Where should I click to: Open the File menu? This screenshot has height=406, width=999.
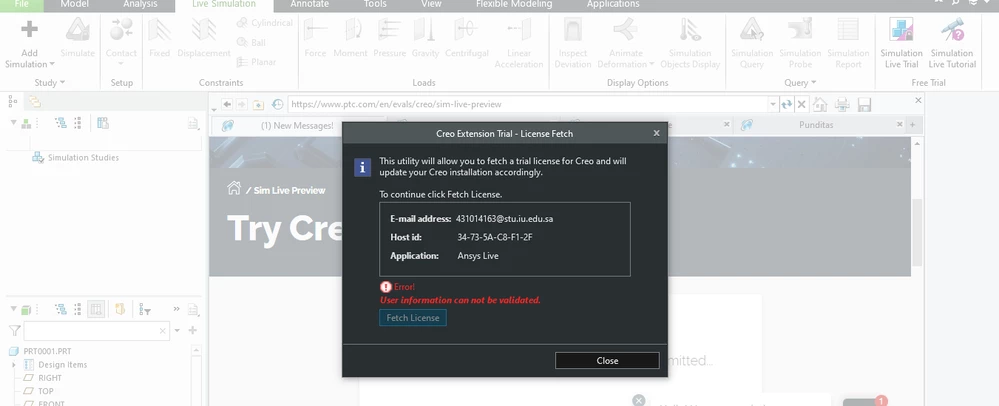22,4
